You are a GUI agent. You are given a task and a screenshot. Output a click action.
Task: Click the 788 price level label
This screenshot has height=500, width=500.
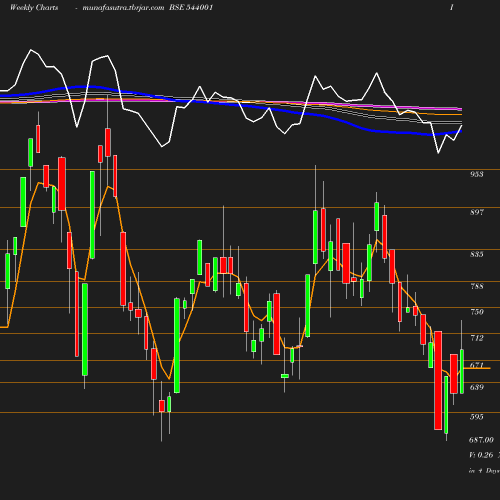click(x=477, y=286)
